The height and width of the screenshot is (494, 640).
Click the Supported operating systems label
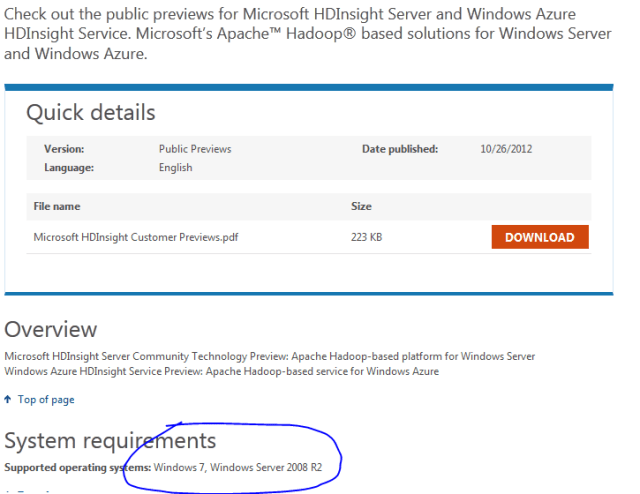[x=78, y=467]
